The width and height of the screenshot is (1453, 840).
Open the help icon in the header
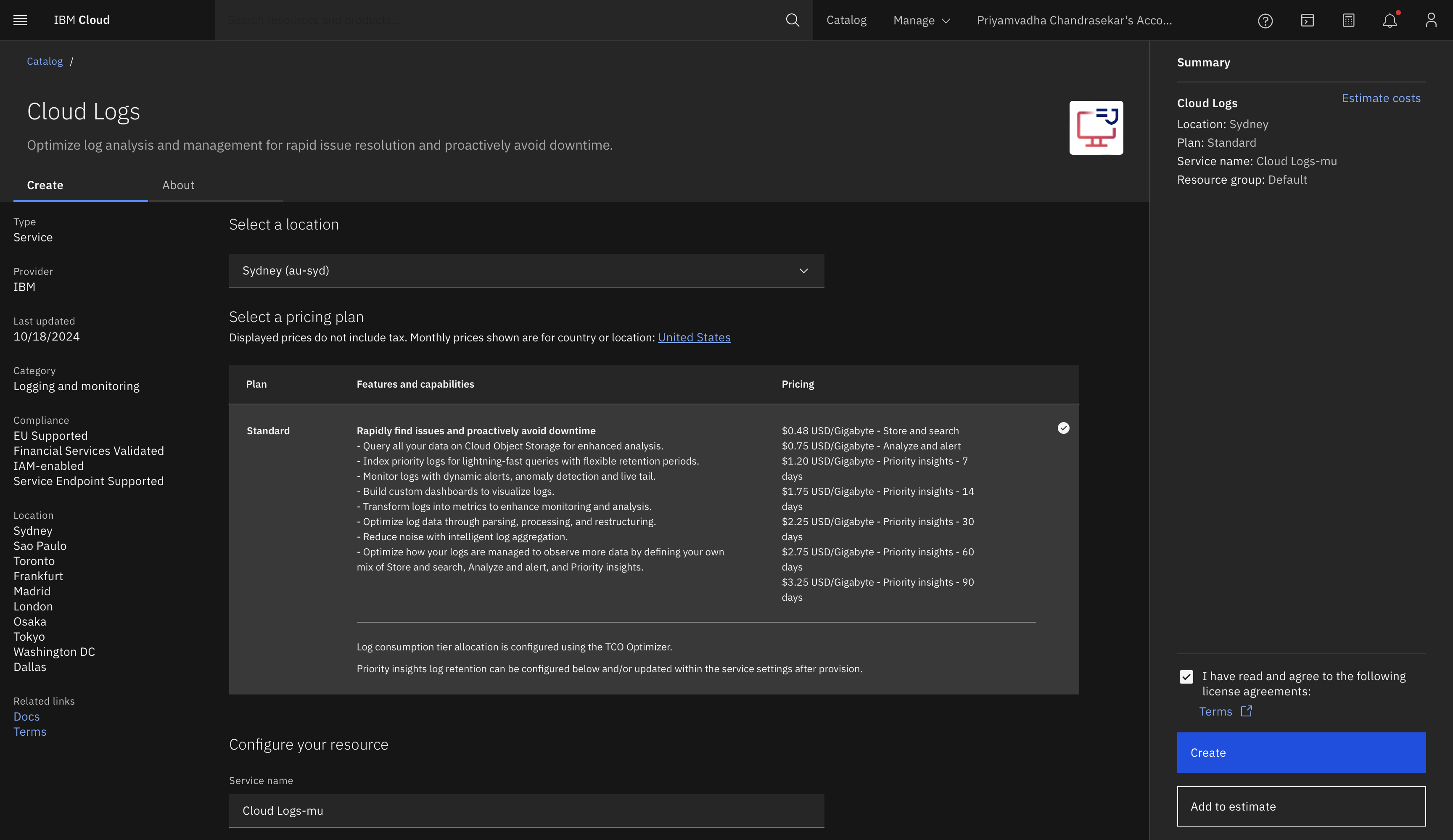(1265, 20)
